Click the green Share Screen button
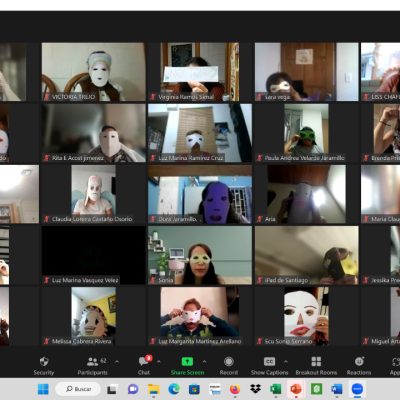Image resolution: width=400 pixels, height=400 pixels. click(x=187, y=366)
